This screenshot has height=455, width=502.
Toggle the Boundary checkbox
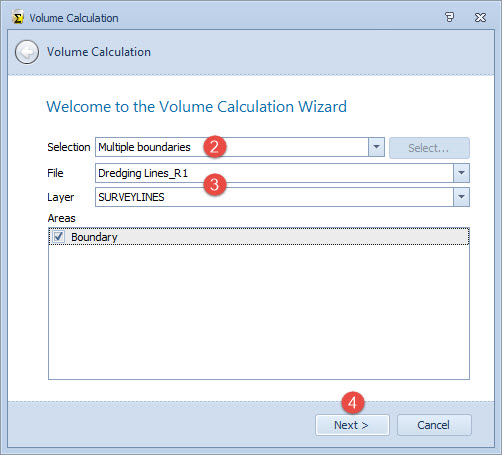[x=59, y=237]
